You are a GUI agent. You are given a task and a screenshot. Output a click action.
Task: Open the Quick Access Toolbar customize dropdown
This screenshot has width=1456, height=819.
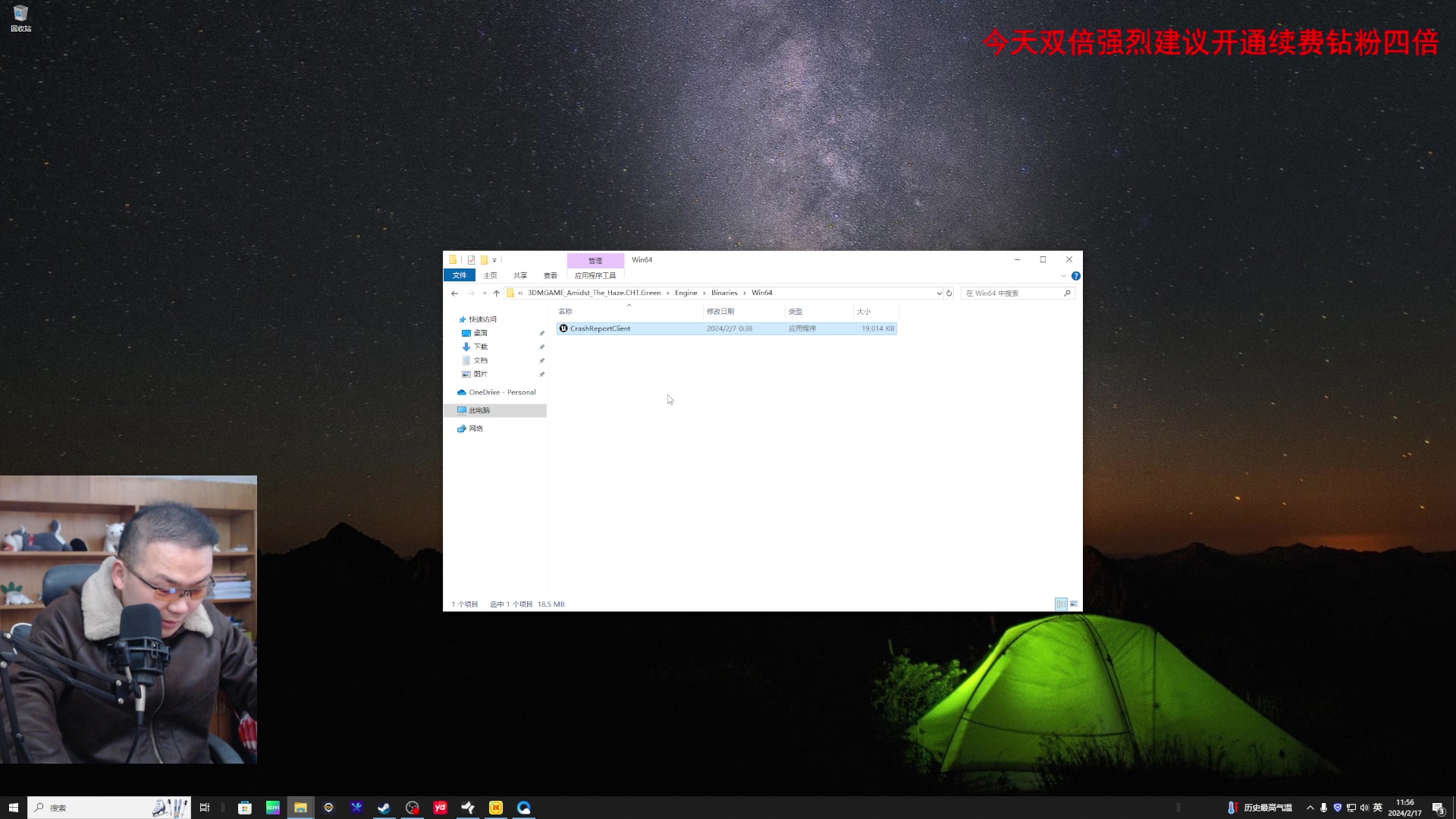[x=494, y=259]
